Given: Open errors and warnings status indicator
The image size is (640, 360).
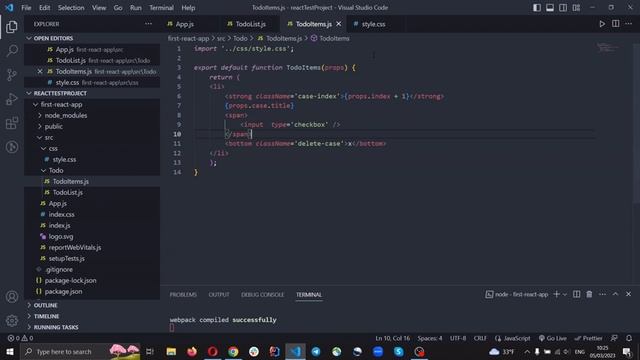Looking at the screenshot, I should point(20,338).
